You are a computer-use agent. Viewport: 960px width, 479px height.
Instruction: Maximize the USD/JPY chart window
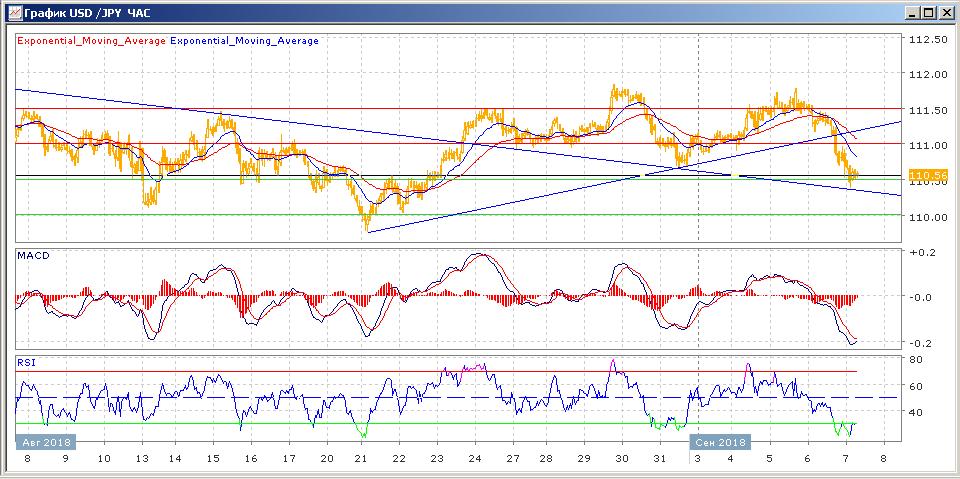pyautogui.click(x=929, y=12)
